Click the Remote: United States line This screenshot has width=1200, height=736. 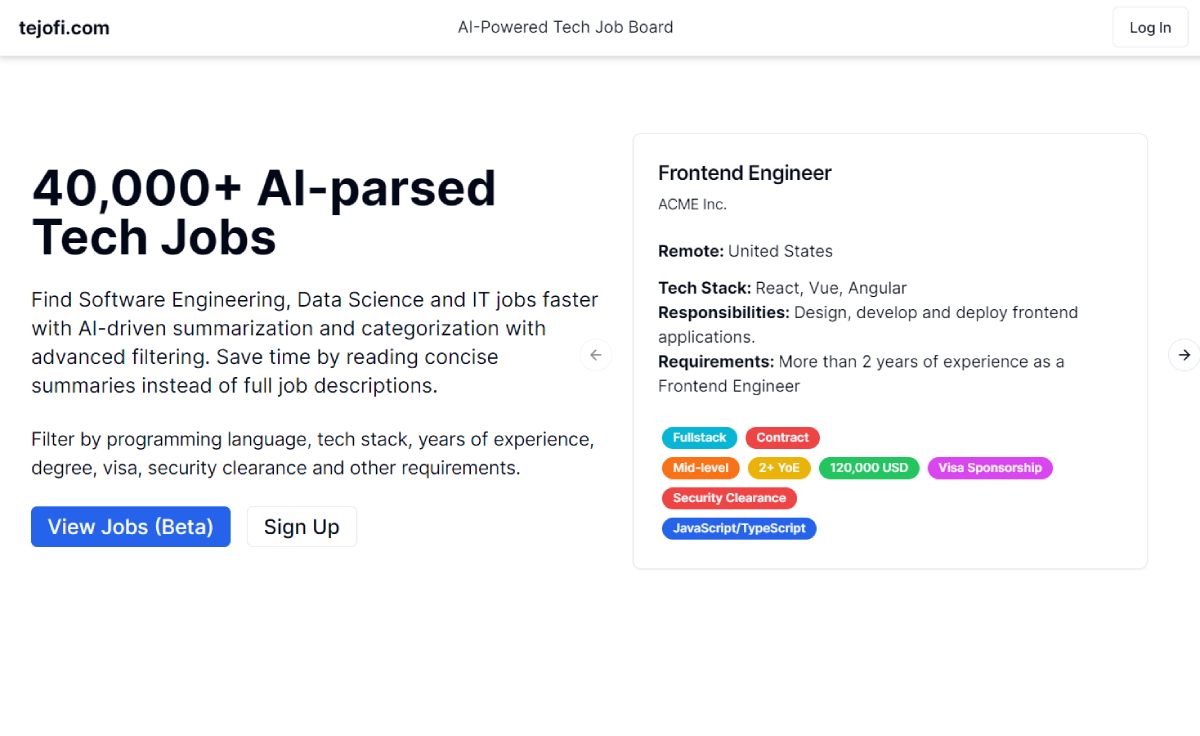coord(745,251)
